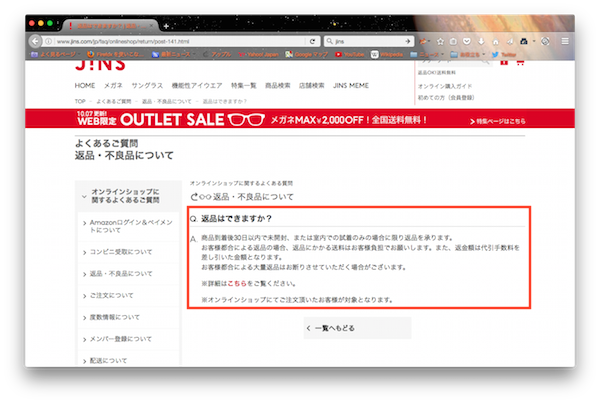This screenshot has width=600, height=403.
Task: Open the Twitter bookmark
Action: click(504, 54)
